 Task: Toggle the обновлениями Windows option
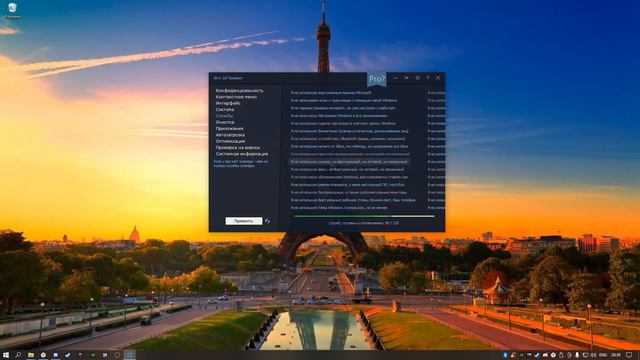pyautogui.click(x=349, y=177)
